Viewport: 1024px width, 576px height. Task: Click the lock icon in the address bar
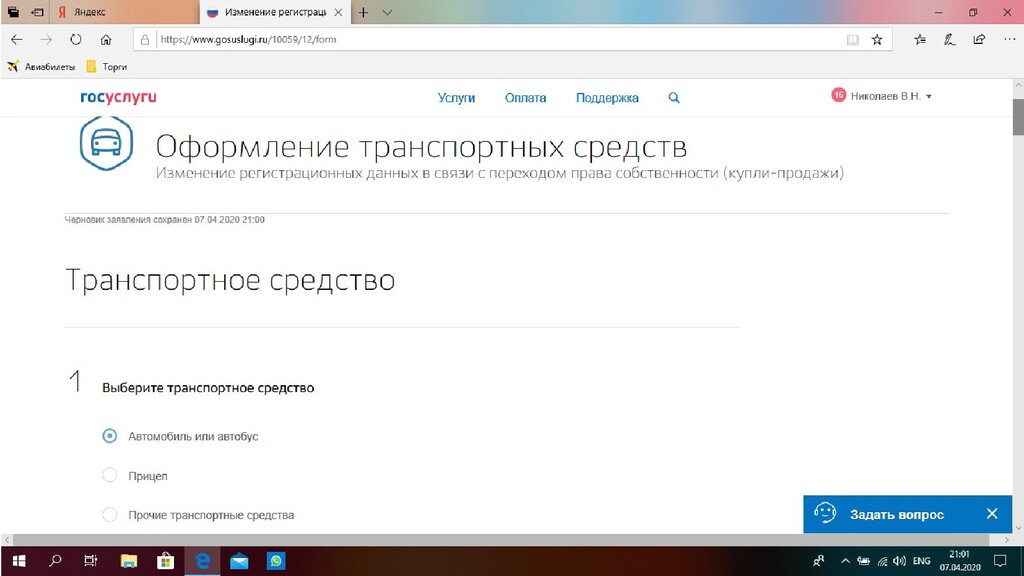click(x=145, y=40)
